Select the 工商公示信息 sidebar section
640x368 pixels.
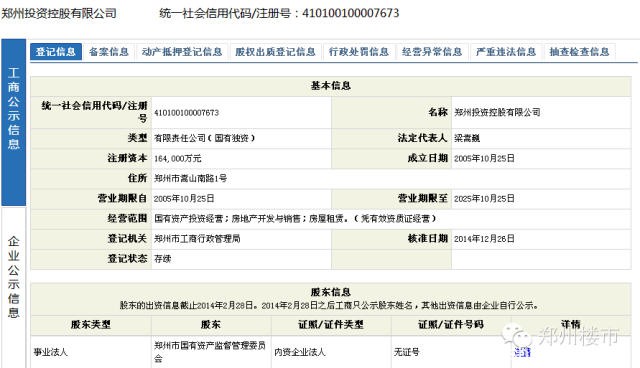(x=13, y=122)
